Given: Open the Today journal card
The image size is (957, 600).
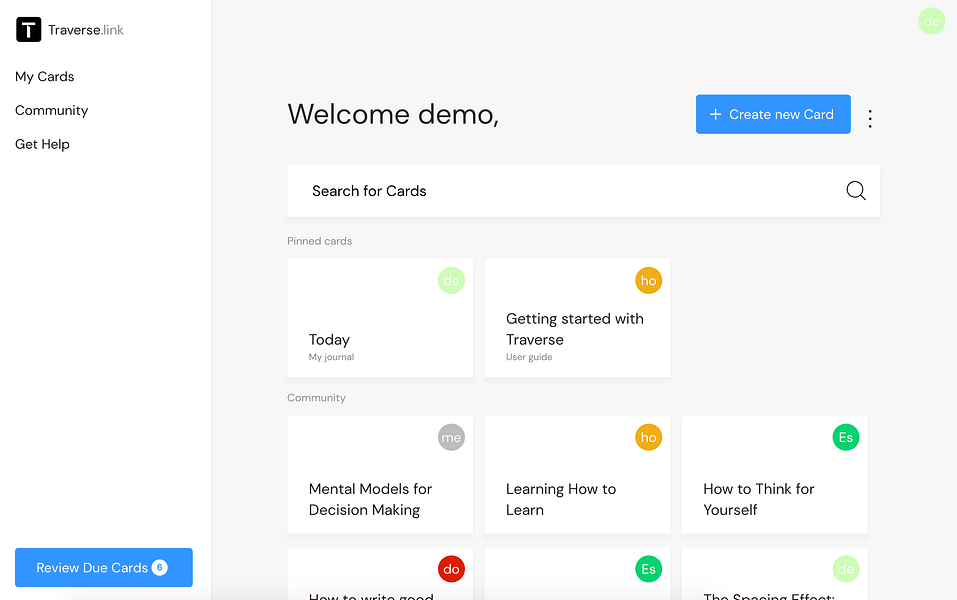Looking at the screenshot, I should coord(380,317).
